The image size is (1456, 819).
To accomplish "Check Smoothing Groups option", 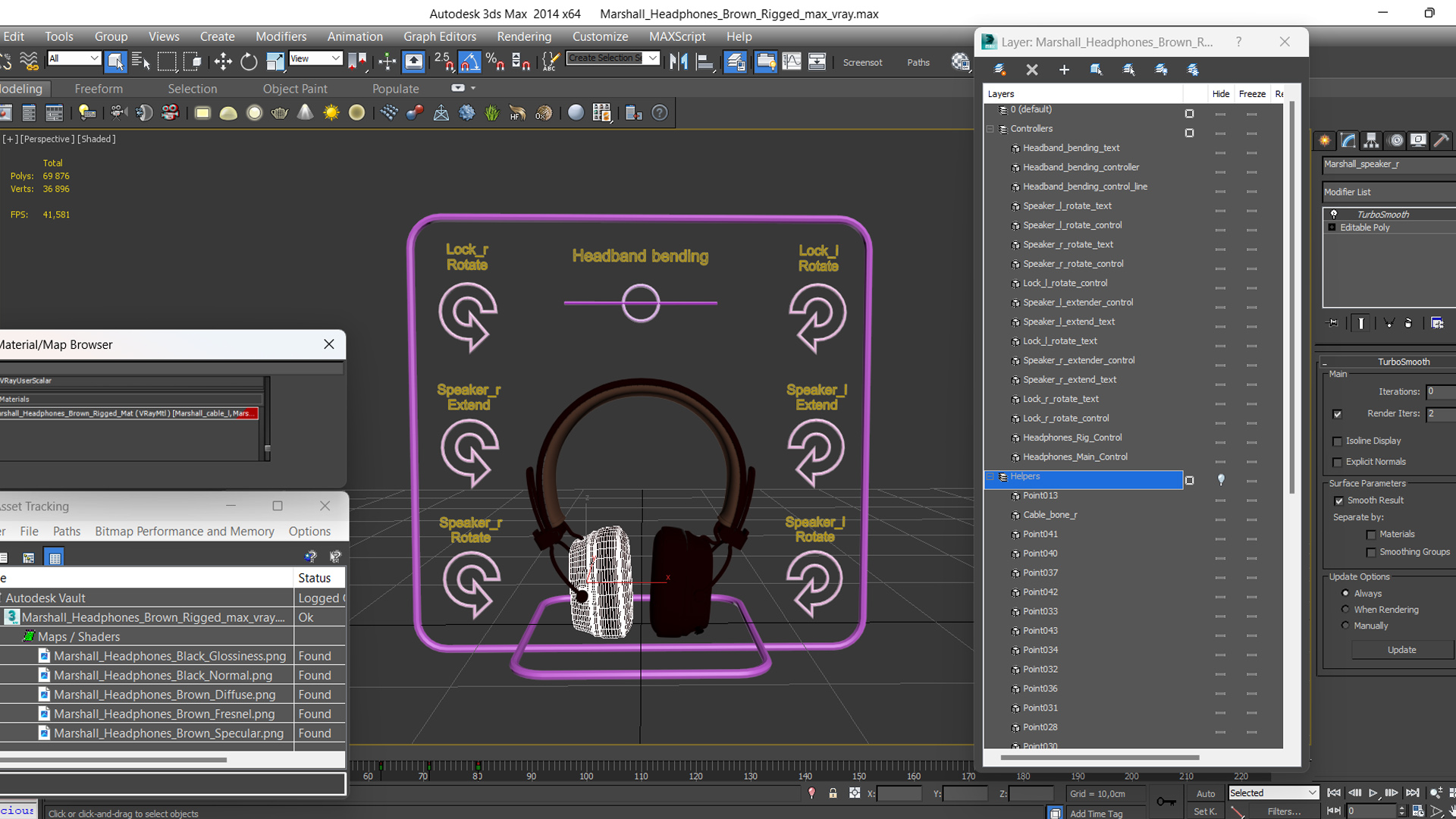I will tap(1371, 552).
